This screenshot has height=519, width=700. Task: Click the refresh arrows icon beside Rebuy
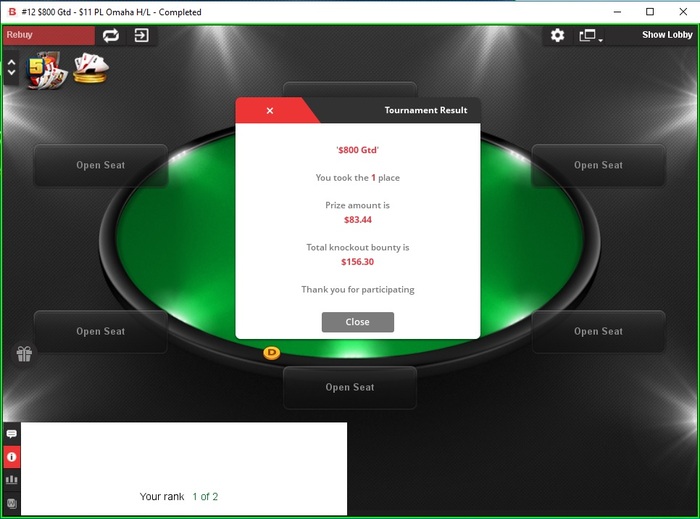[111, 35]
